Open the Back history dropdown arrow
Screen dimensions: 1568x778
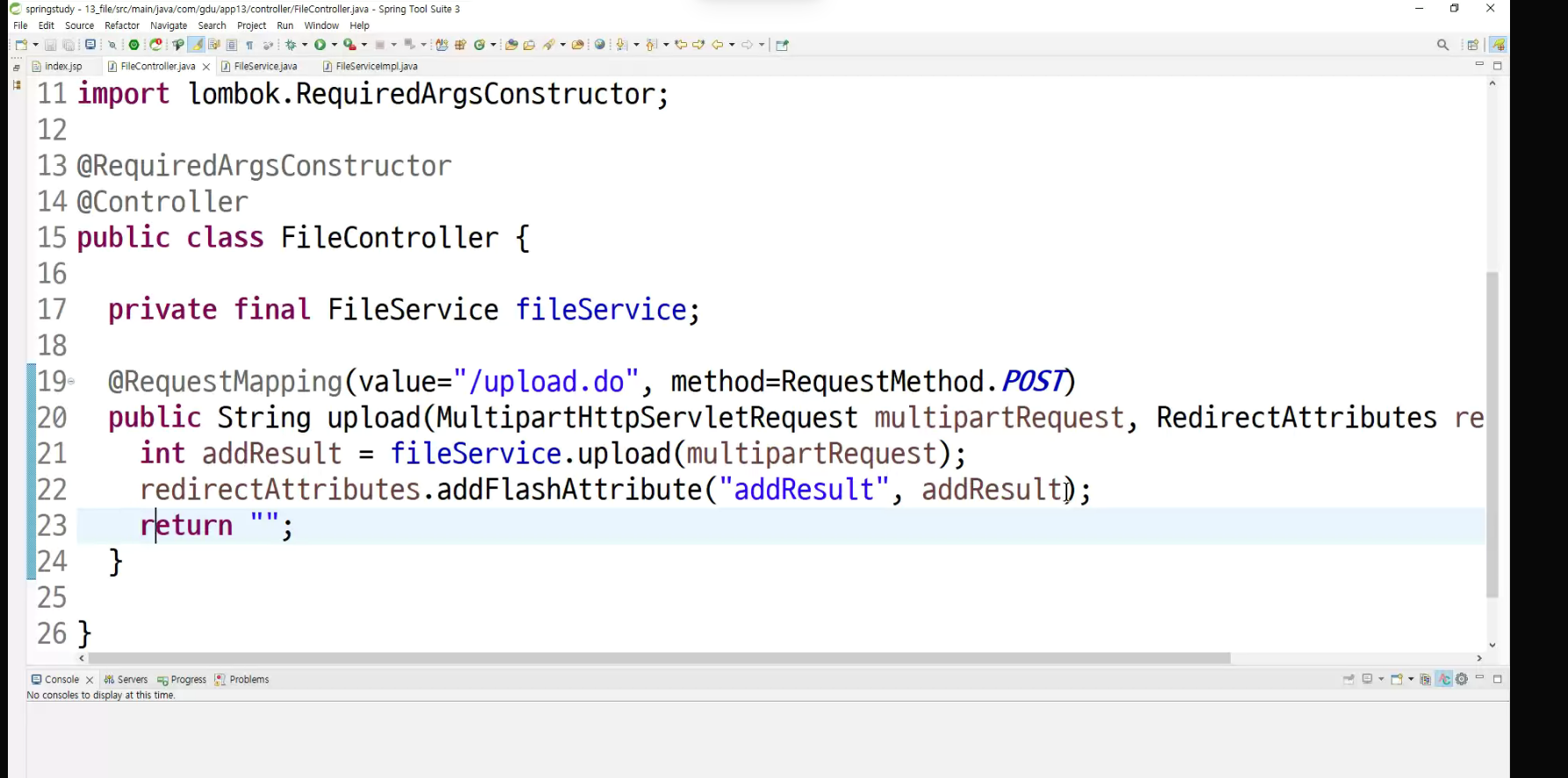(732, 45)
